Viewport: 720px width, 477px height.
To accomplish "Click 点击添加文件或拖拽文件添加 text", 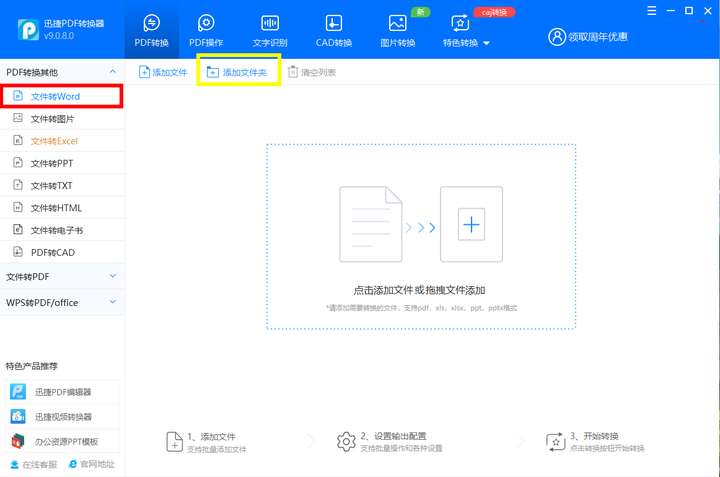I will 419,290.
